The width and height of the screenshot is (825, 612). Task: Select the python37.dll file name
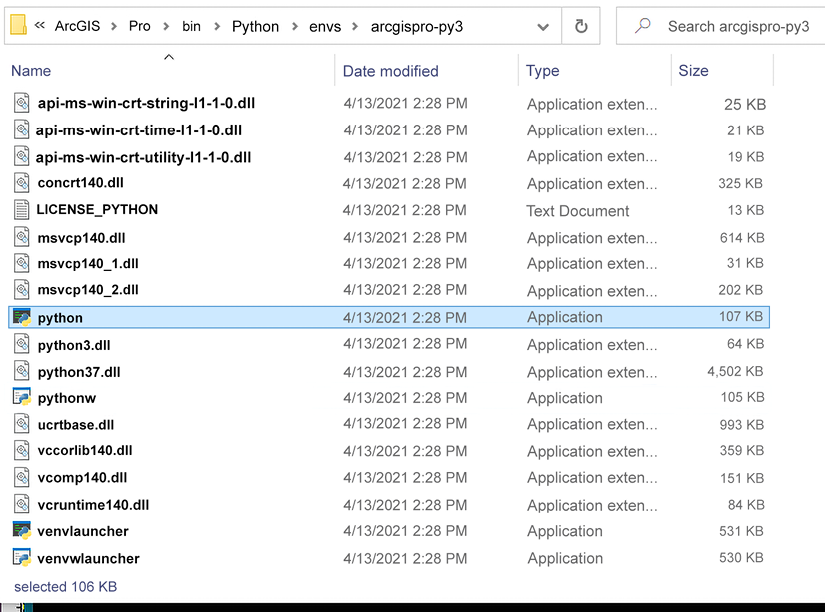[79, 372]
